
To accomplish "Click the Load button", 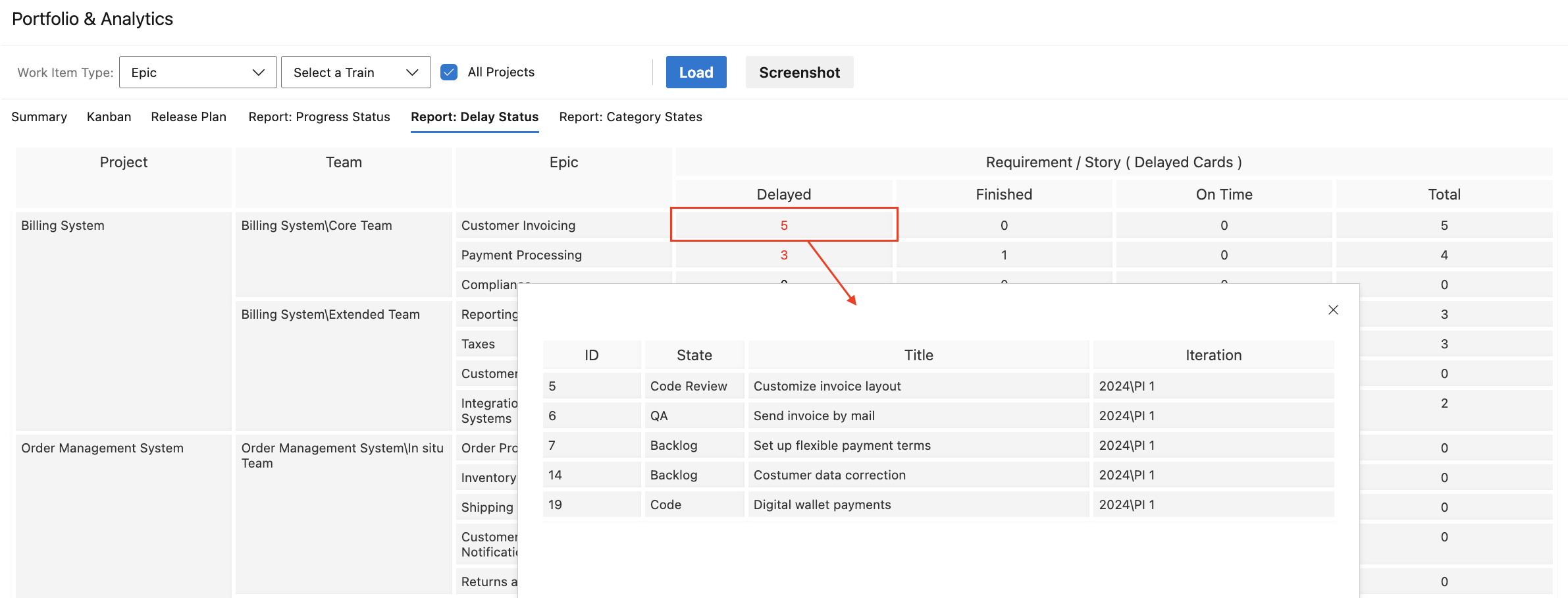I will (x=696, y=72).
